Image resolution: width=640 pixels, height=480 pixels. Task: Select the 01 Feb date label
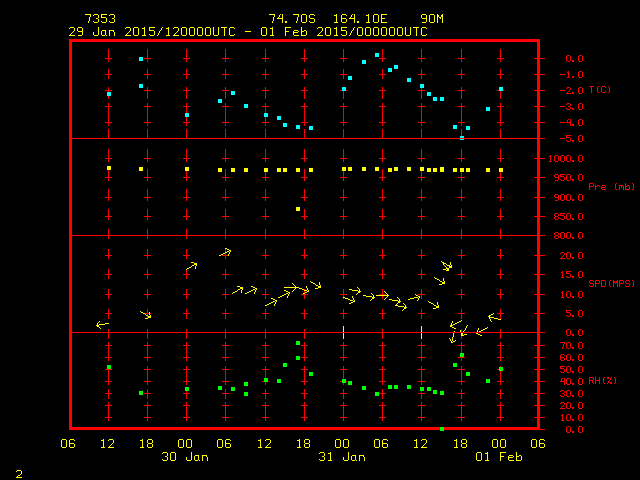click(x=499, y=457)
